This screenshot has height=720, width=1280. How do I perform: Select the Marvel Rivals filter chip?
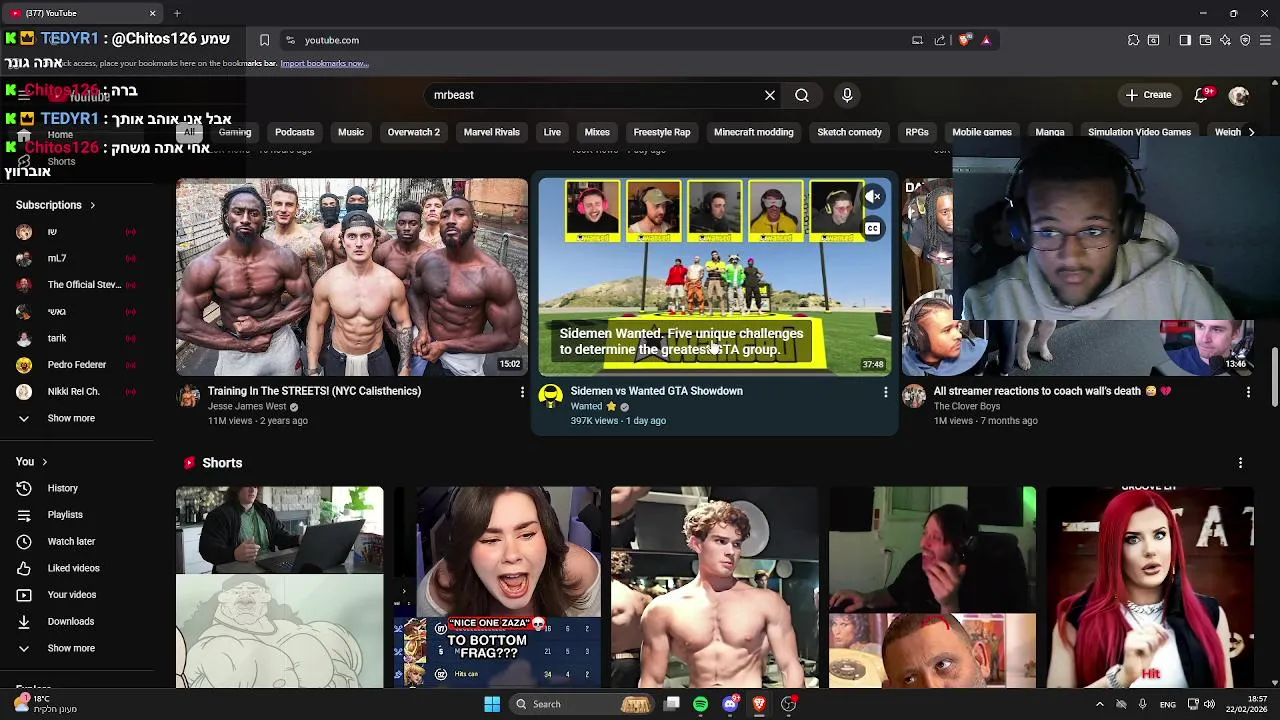coord(491,132)
